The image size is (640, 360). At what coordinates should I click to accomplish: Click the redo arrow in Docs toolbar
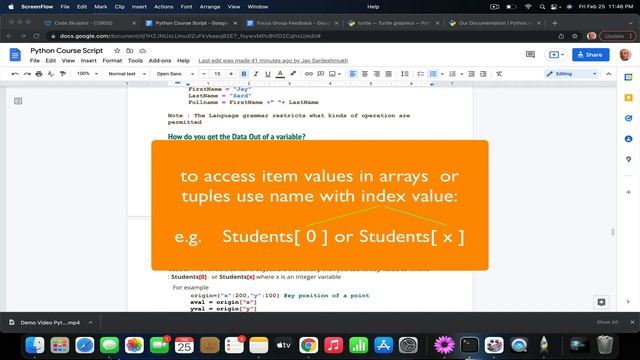tap(27, 74)
